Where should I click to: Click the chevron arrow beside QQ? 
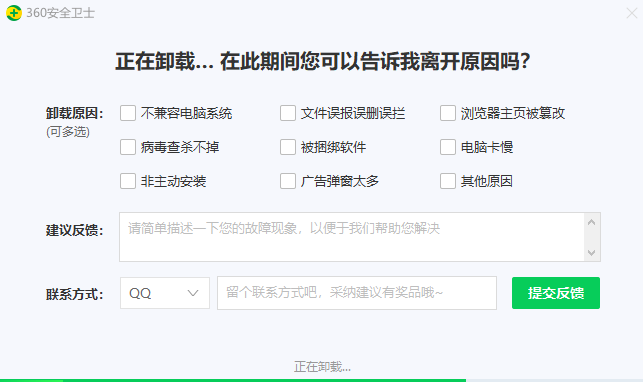point(193,293)
